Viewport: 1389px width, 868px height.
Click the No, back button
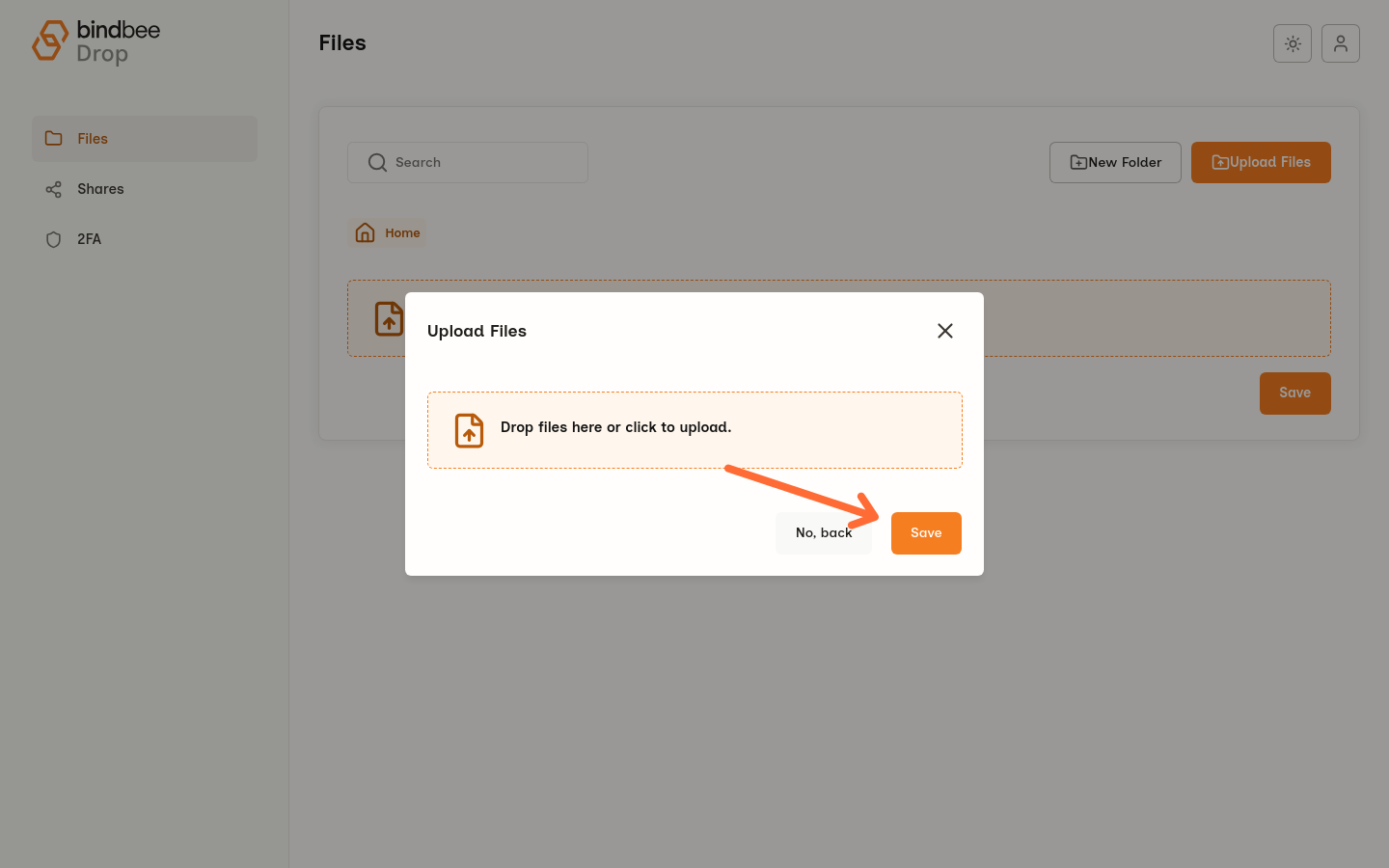[x=824, y=533]
